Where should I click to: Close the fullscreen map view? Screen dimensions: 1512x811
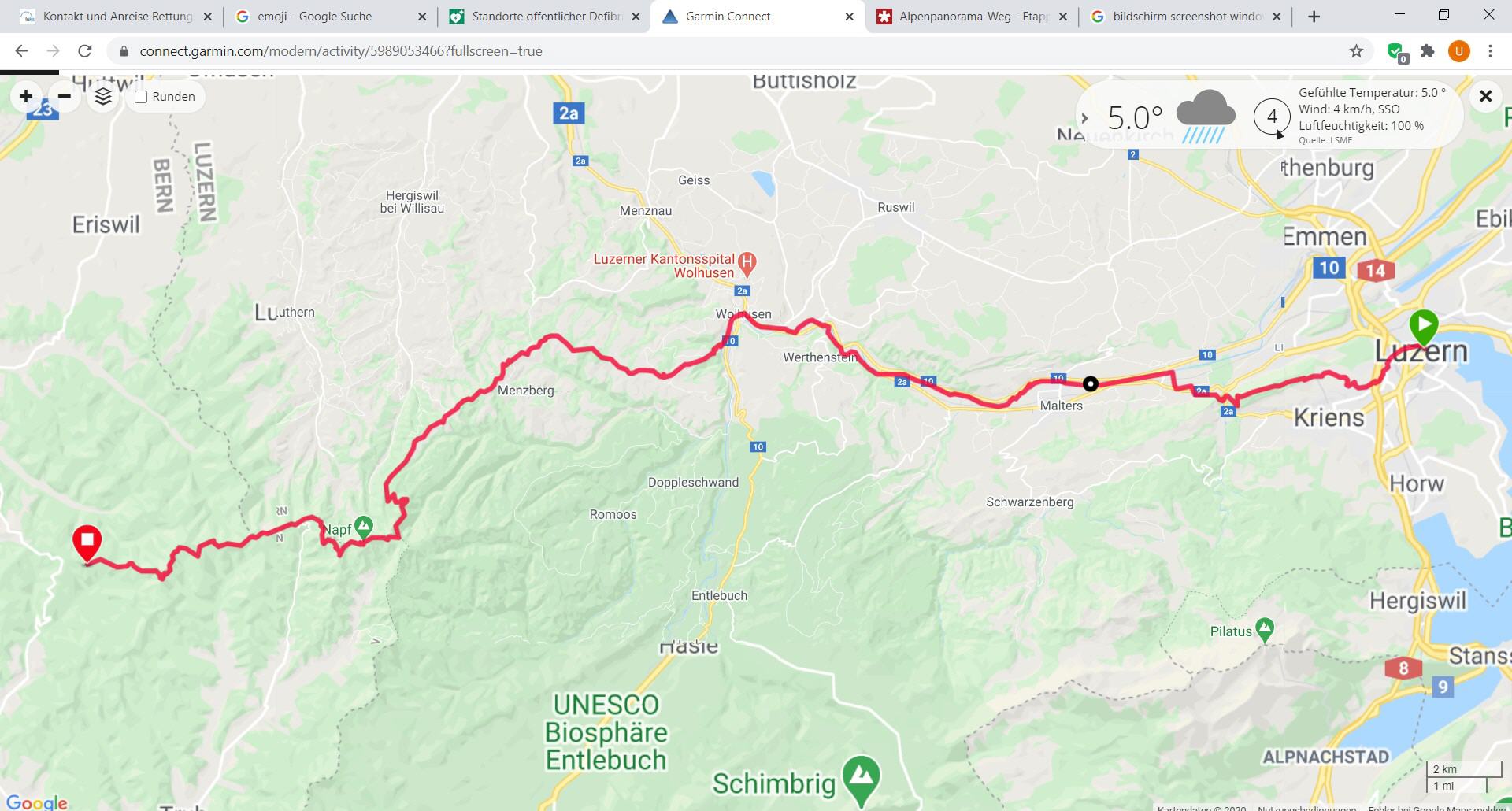pos(1485,96)
